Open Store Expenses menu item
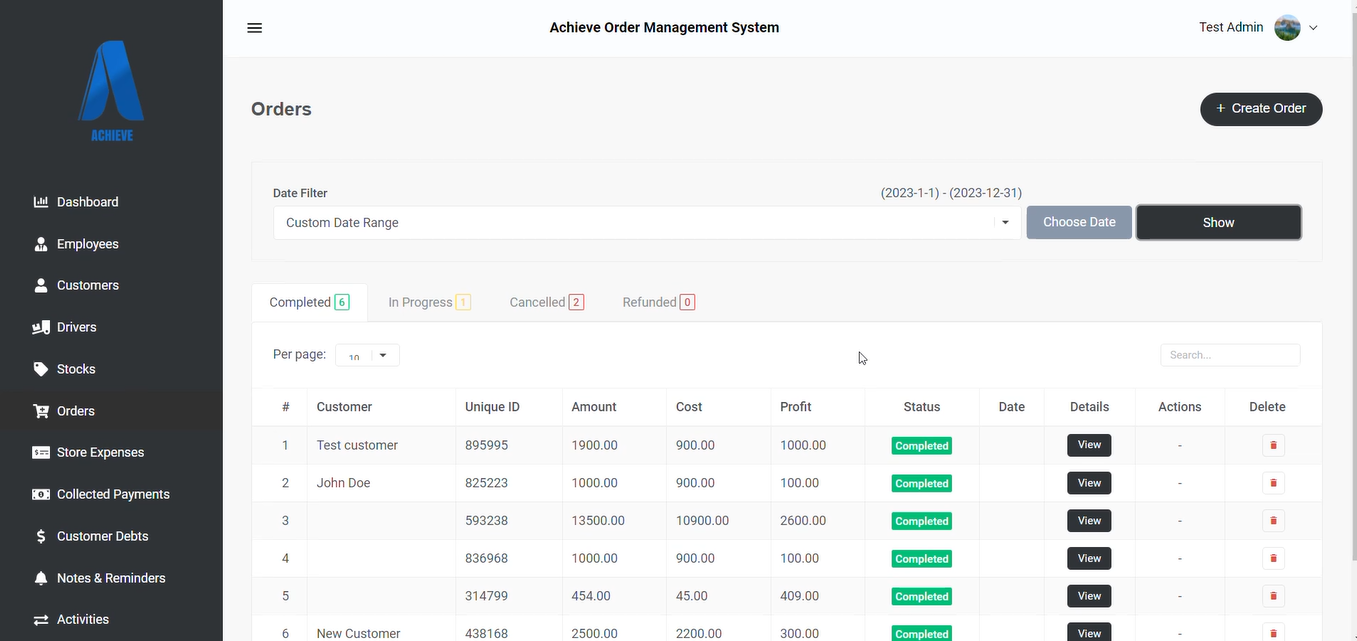Viewport: 1357px width, 641px height. (x=101, y=453)
